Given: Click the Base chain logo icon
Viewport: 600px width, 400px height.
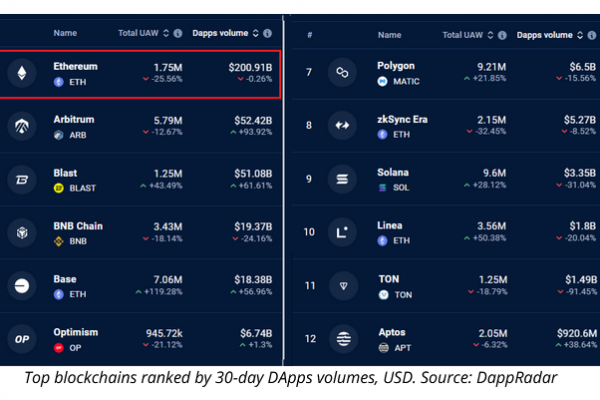Looking at the screenshot, I should (x=22, y=286).
